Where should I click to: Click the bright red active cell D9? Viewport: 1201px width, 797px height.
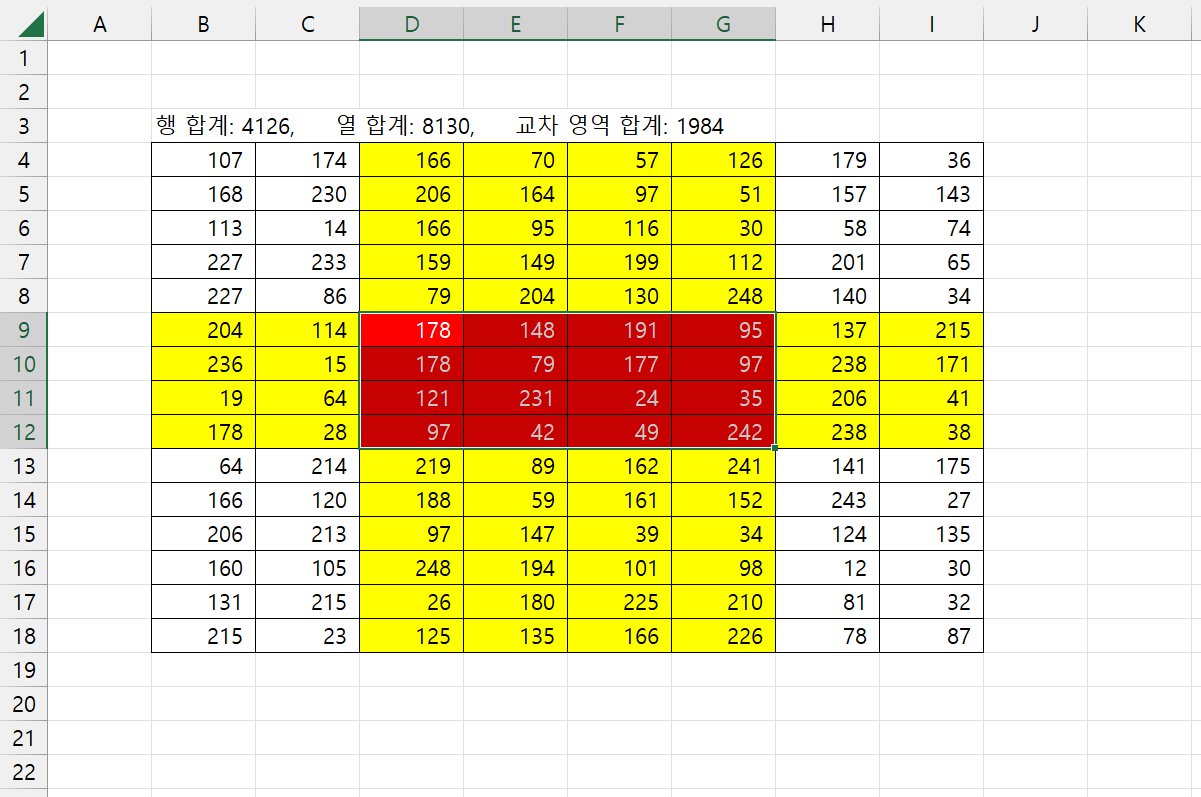[x=411, y=330]
